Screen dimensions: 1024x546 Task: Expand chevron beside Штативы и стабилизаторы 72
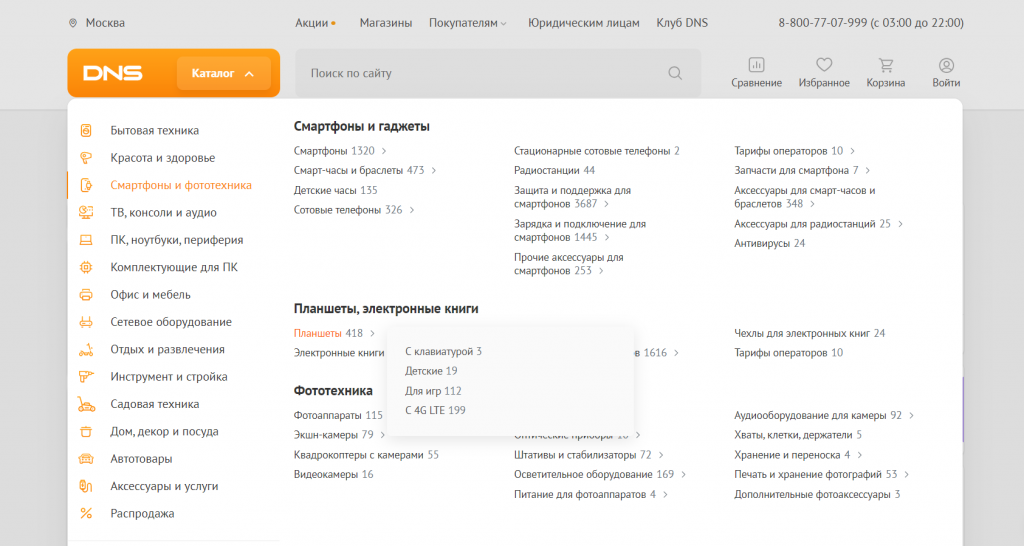coord(661,455)
